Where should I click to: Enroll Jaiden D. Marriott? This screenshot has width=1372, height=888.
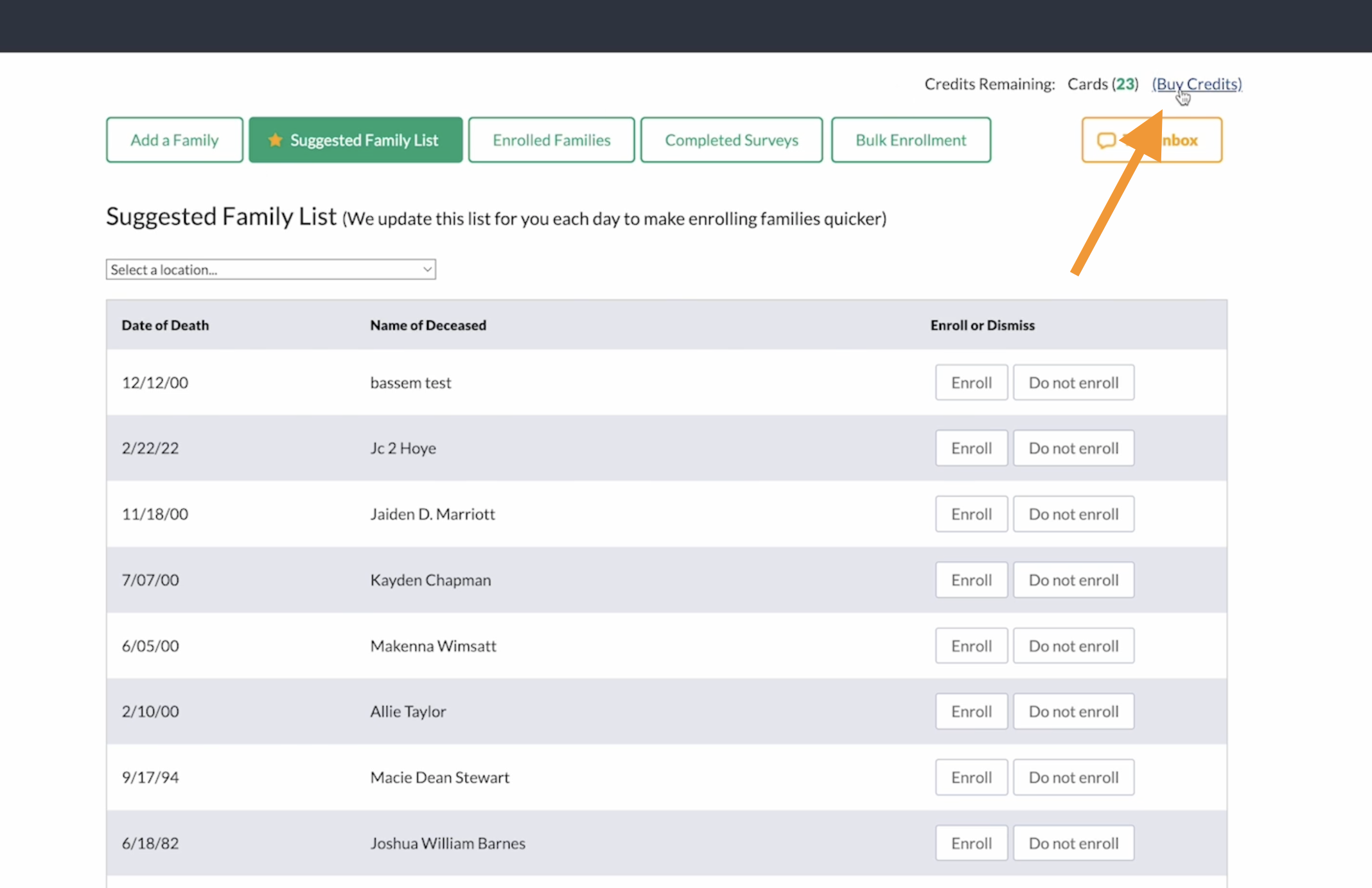(971, 514)
